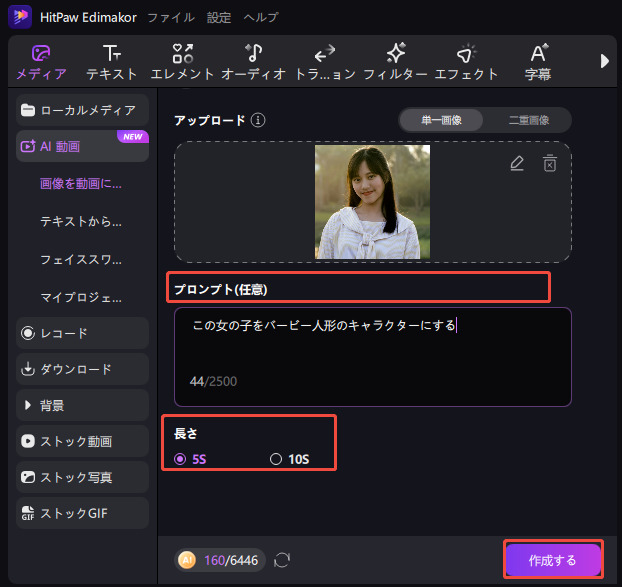Open the 設定 menu
This screenshot has height=587, width=622.
(x=219, y=17)
